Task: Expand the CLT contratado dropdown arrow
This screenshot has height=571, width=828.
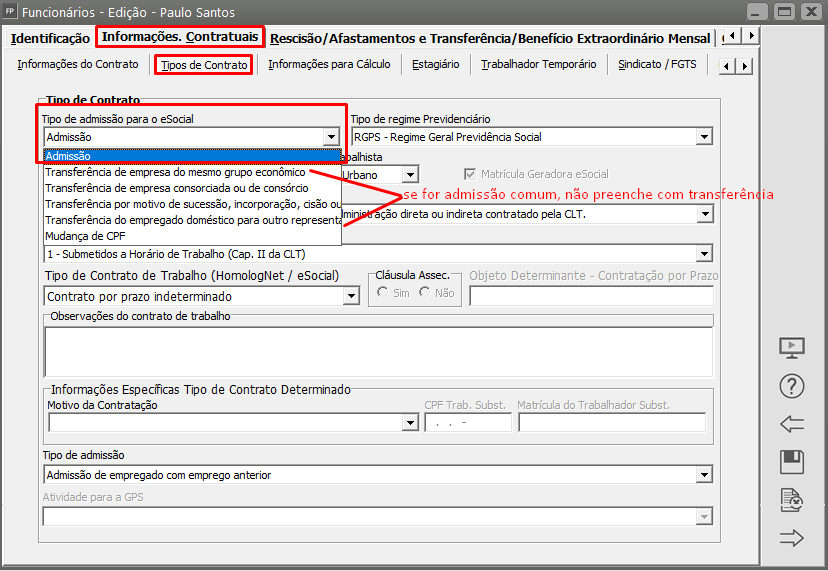Action: (705, 214)
